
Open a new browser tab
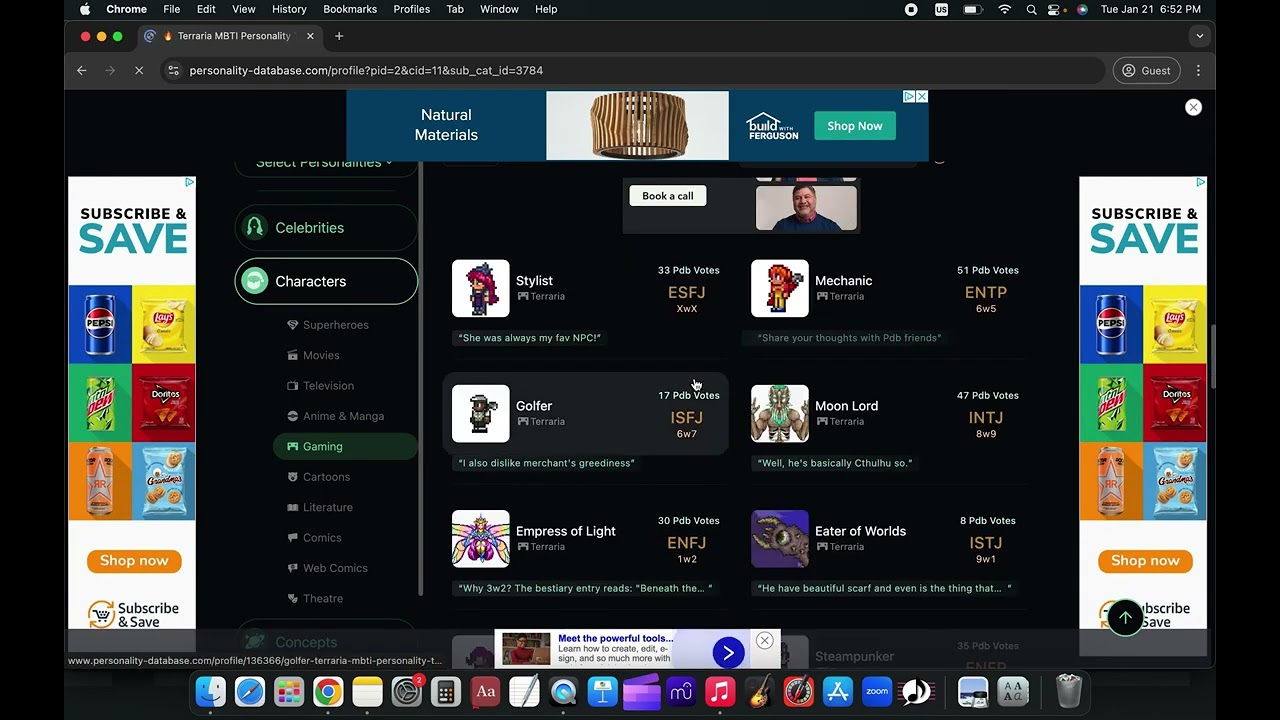point(339,36)
